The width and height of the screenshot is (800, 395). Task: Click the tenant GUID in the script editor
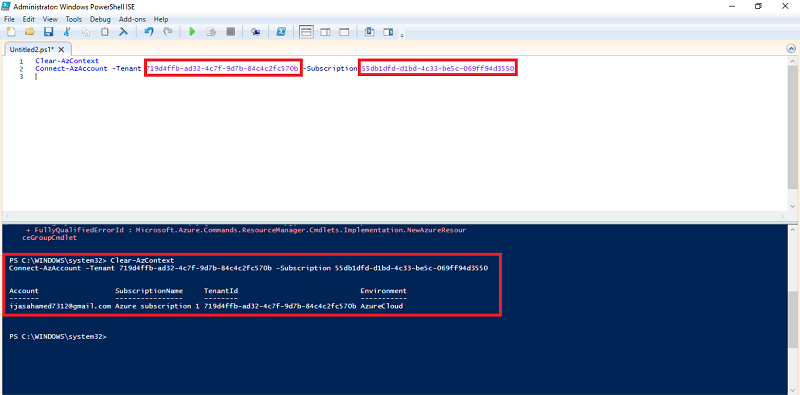[x=223, y=68]
